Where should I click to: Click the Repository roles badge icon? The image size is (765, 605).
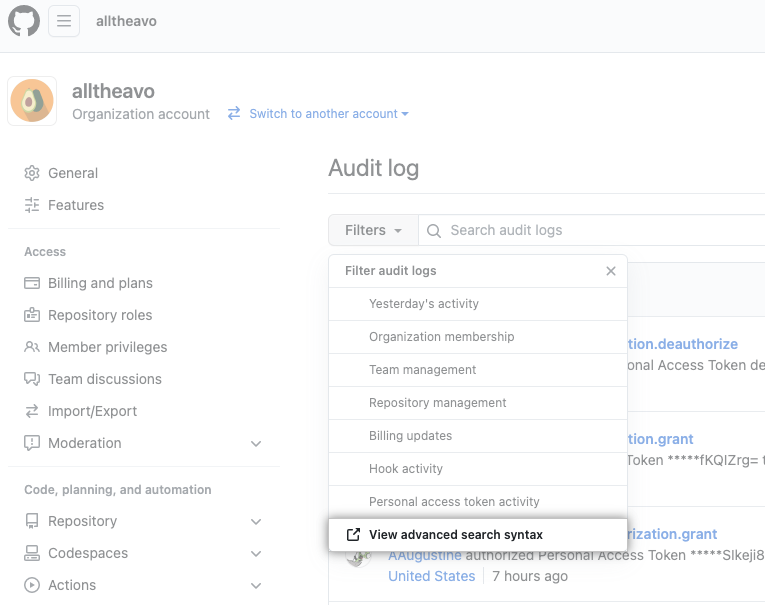click(x=32, y=315)
